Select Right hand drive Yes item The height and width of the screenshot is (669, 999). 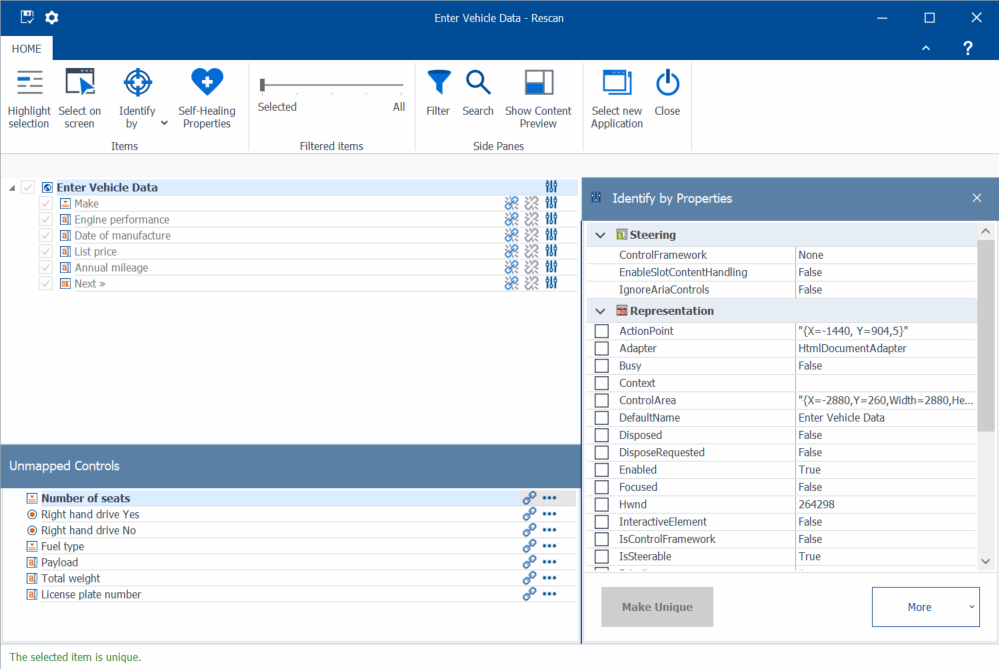(89, 514)
